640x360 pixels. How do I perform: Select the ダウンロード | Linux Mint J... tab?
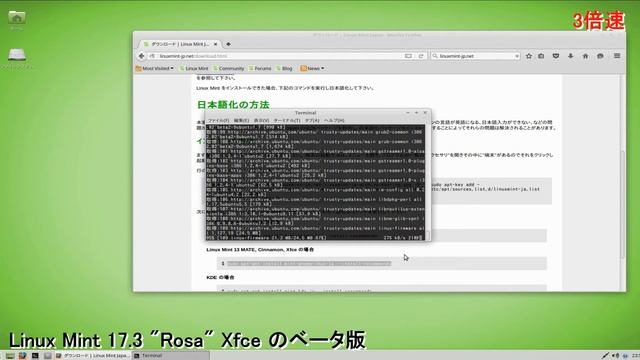[x=180, y=44]
